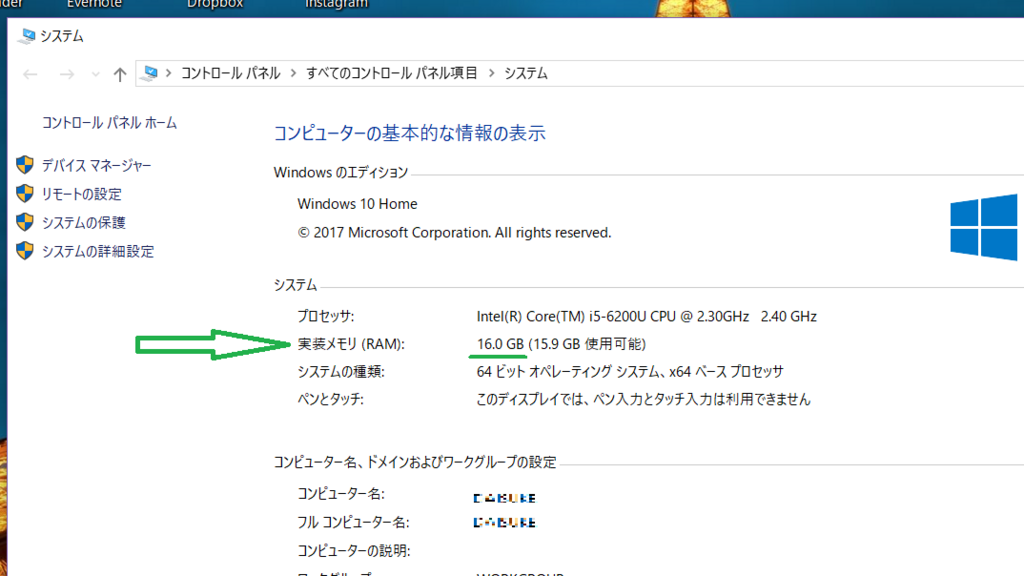Image resolution: width=1024 pixels, height=576 pixels.
Task: Expand chevron before システム breadcrumb
Action: (x=491, y=73)
